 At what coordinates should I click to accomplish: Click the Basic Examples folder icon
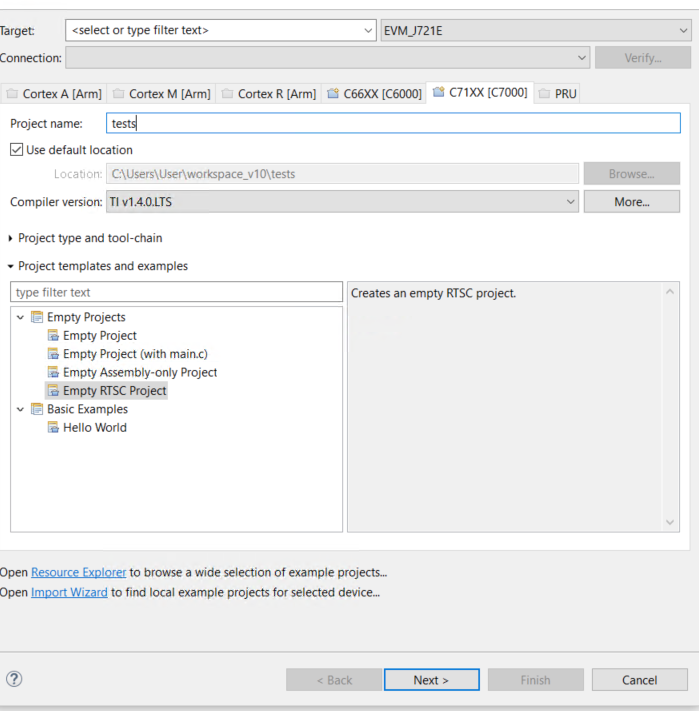pos(37,409)
